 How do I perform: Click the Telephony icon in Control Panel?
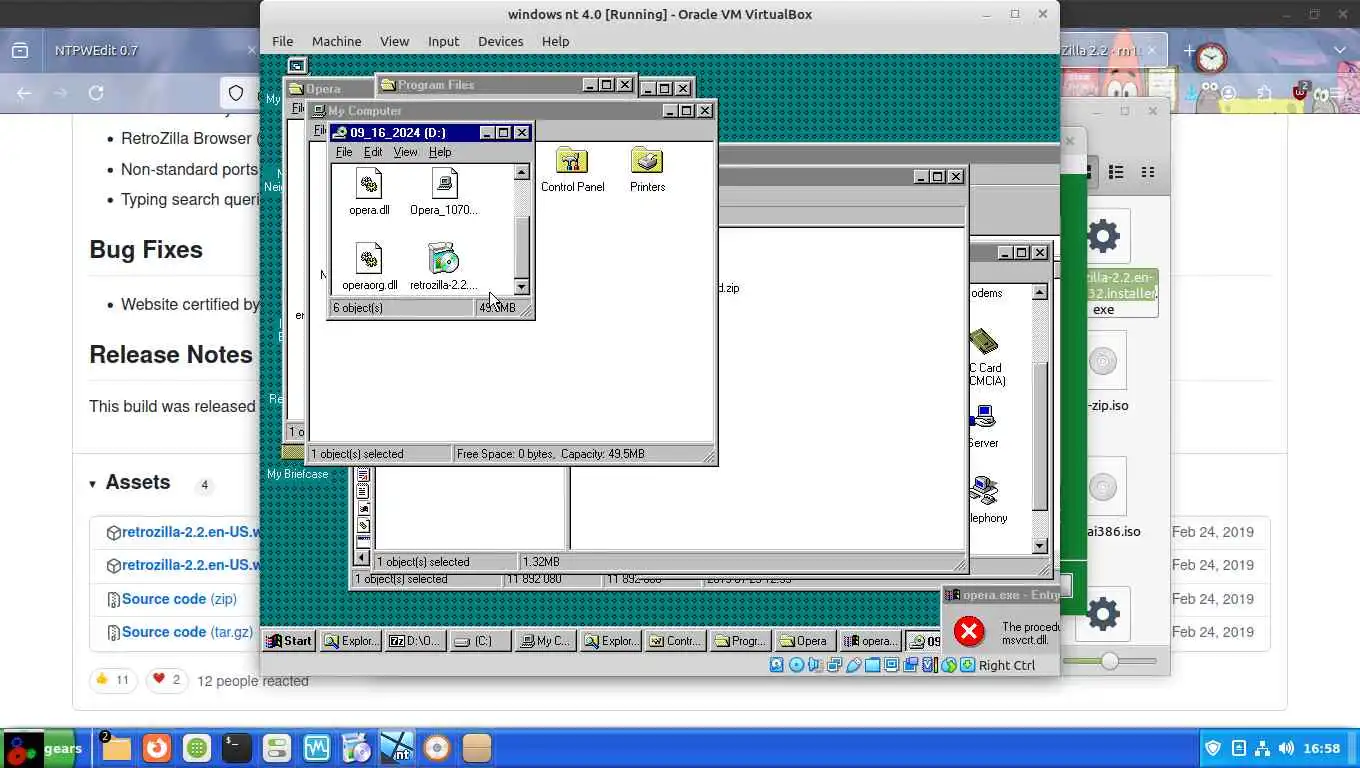pos(983,491)
